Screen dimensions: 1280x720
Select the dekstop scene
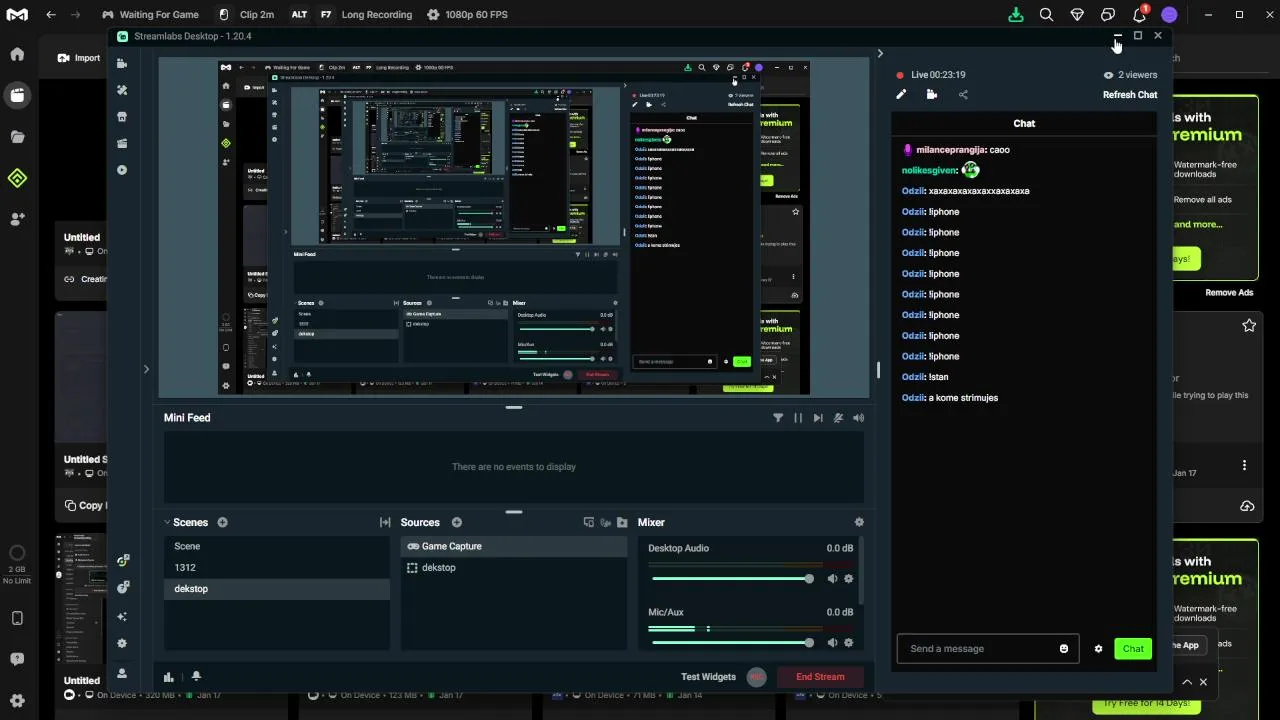tap(277, 589)
